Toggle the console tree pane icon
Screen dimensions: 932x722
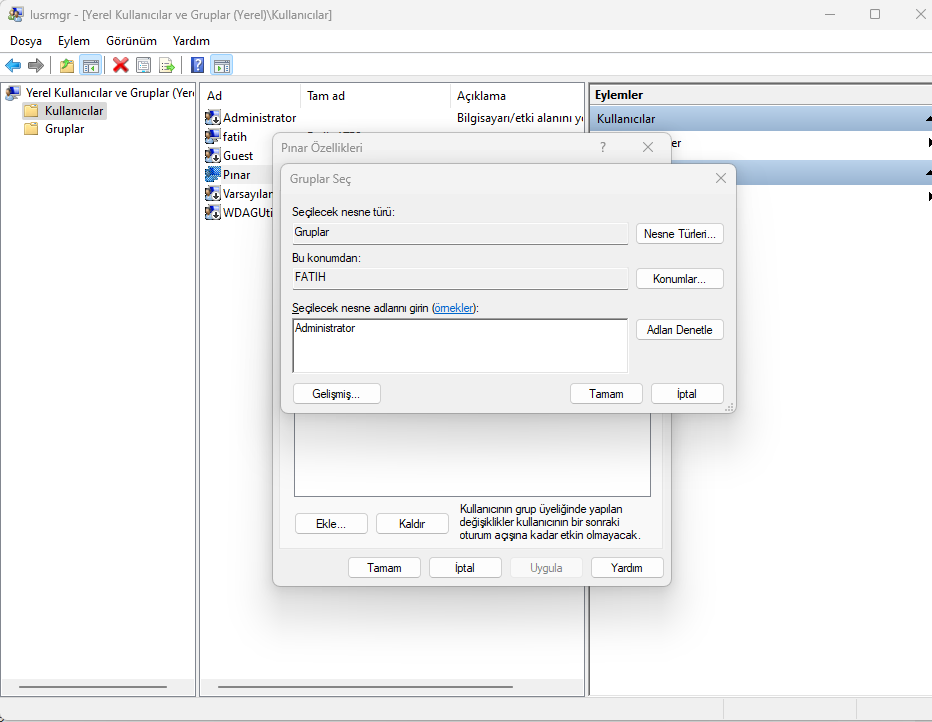pyautogui.click(x=90, y=65)
